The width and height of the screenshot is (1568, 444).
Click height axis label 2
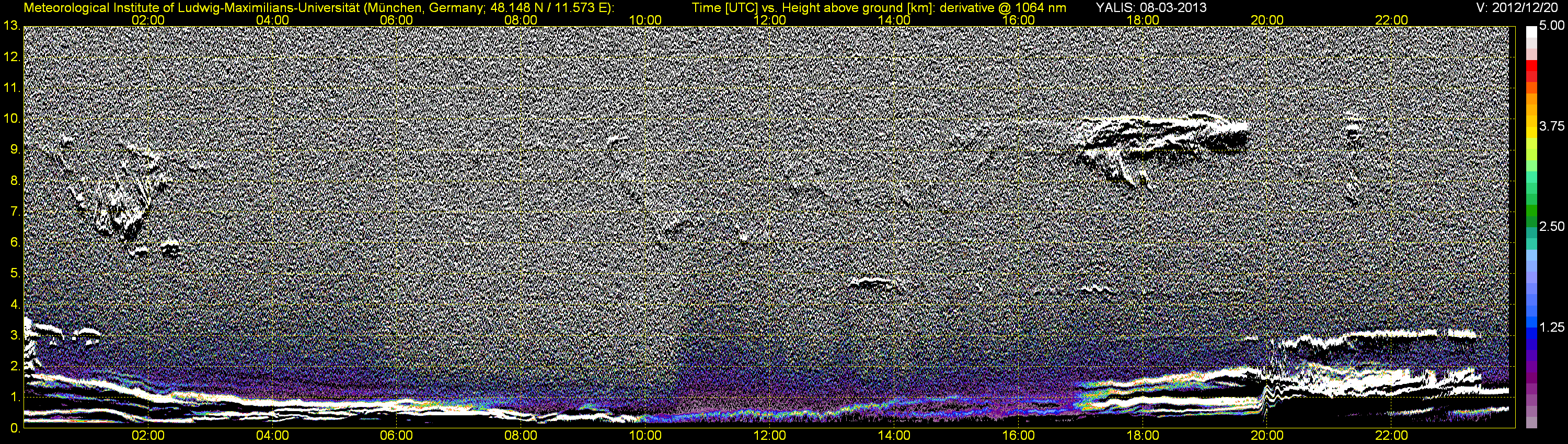15,367
